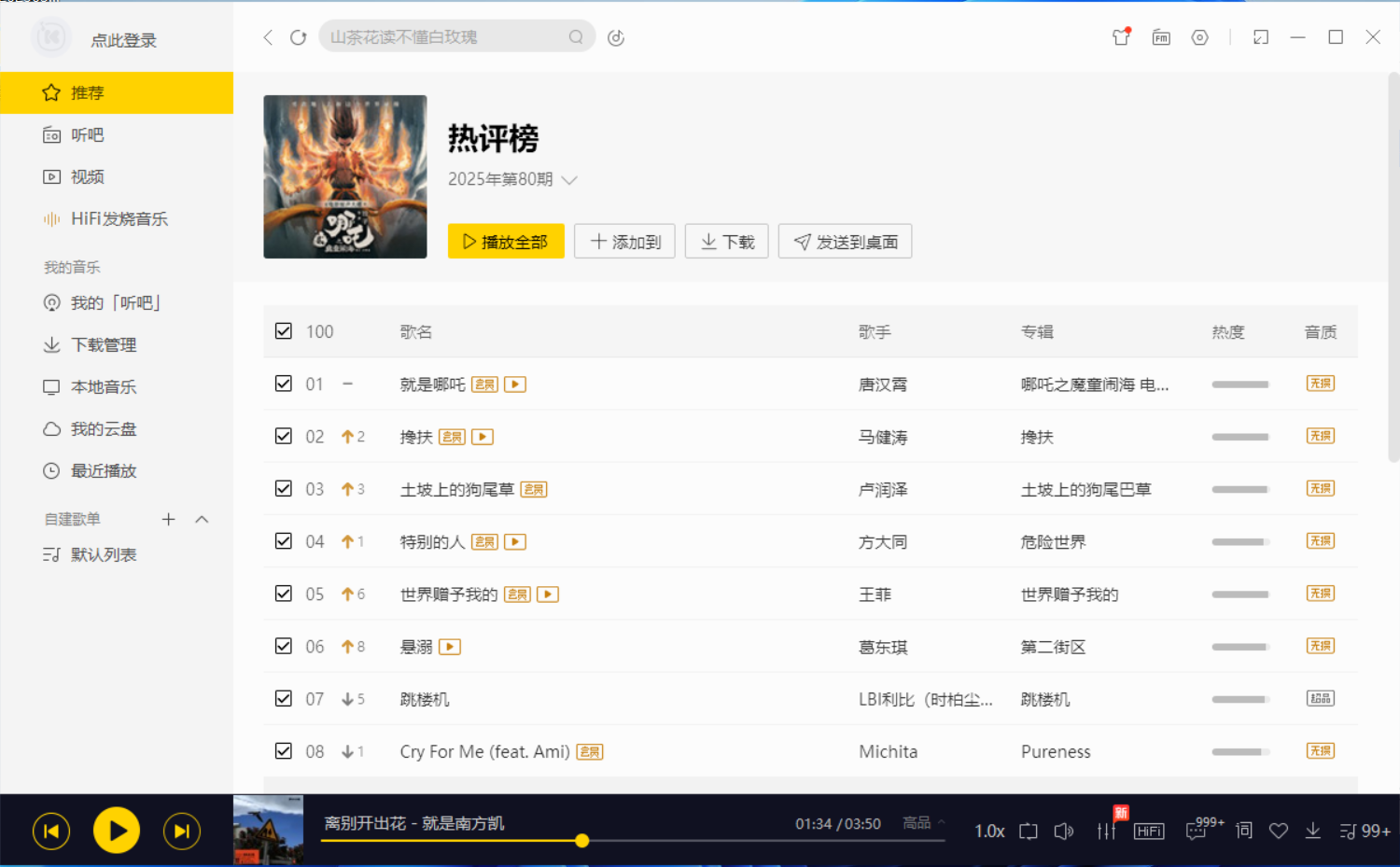1400x867 pixels.
Task: Click 播放全部 button
Action: (x=506, y=242)
